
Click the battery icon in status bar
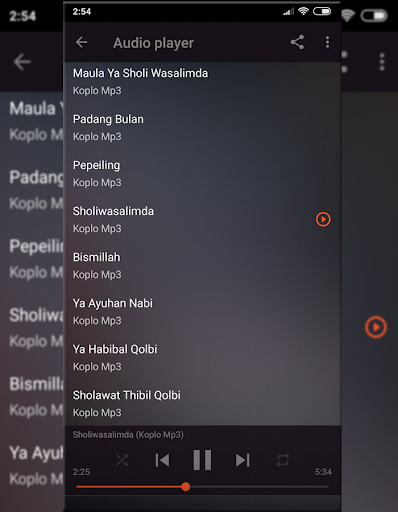tap(322, 11)
